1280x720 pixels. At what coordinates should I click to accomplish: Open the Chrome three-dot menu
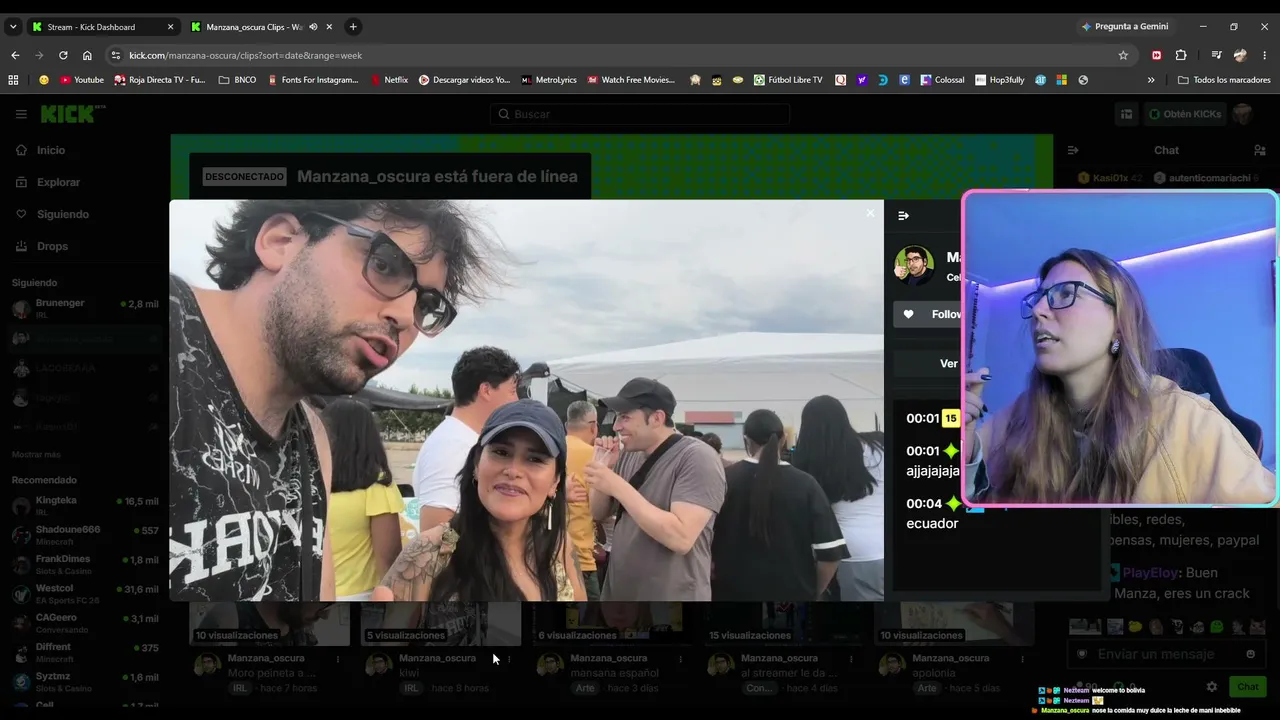1265,55
